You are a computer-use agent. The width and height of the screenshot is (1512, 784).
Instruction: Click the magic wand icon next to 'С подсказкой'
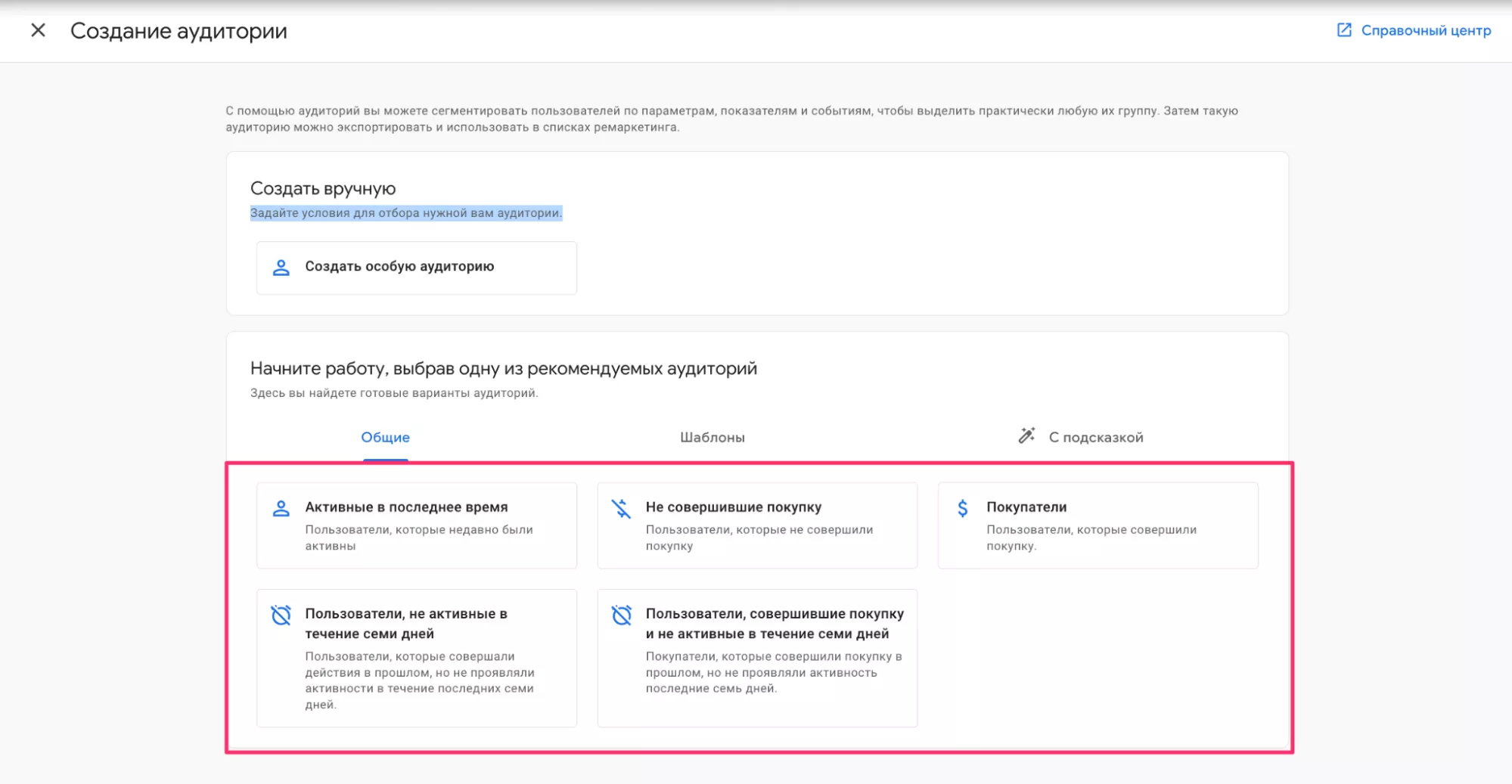point(1025,435)
